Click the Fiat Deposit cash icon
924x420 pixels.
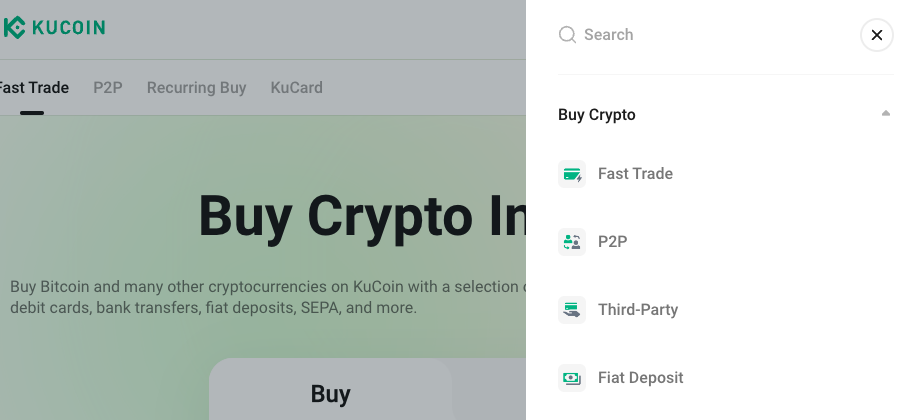coord(572,378)
